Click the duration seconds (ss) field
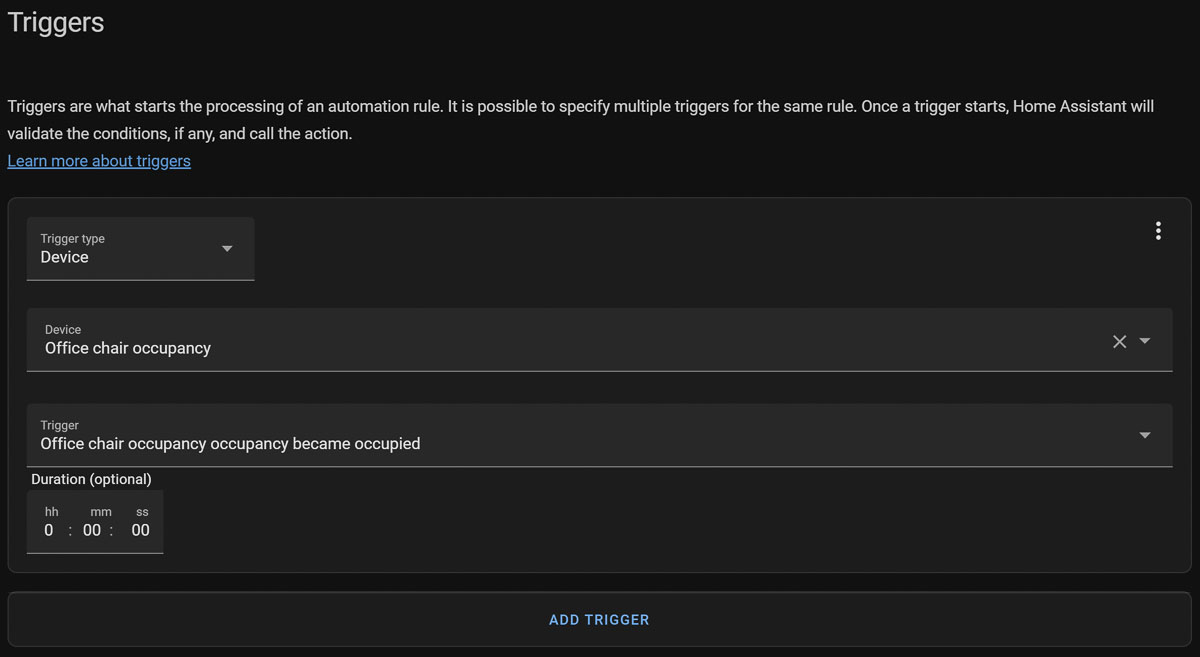The image size is (1200, 657). pyautogui.click(x=141, y=530)
